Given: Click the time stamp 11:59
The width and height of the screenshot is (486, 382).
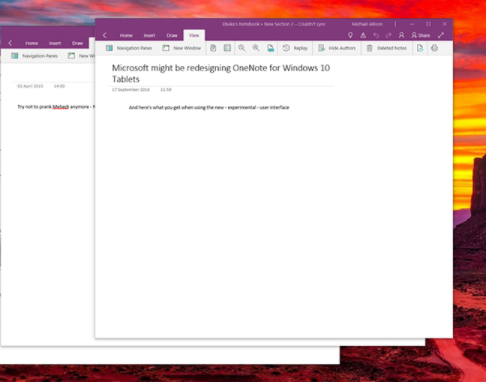Looking at the screenshot, I should [166, 90].
